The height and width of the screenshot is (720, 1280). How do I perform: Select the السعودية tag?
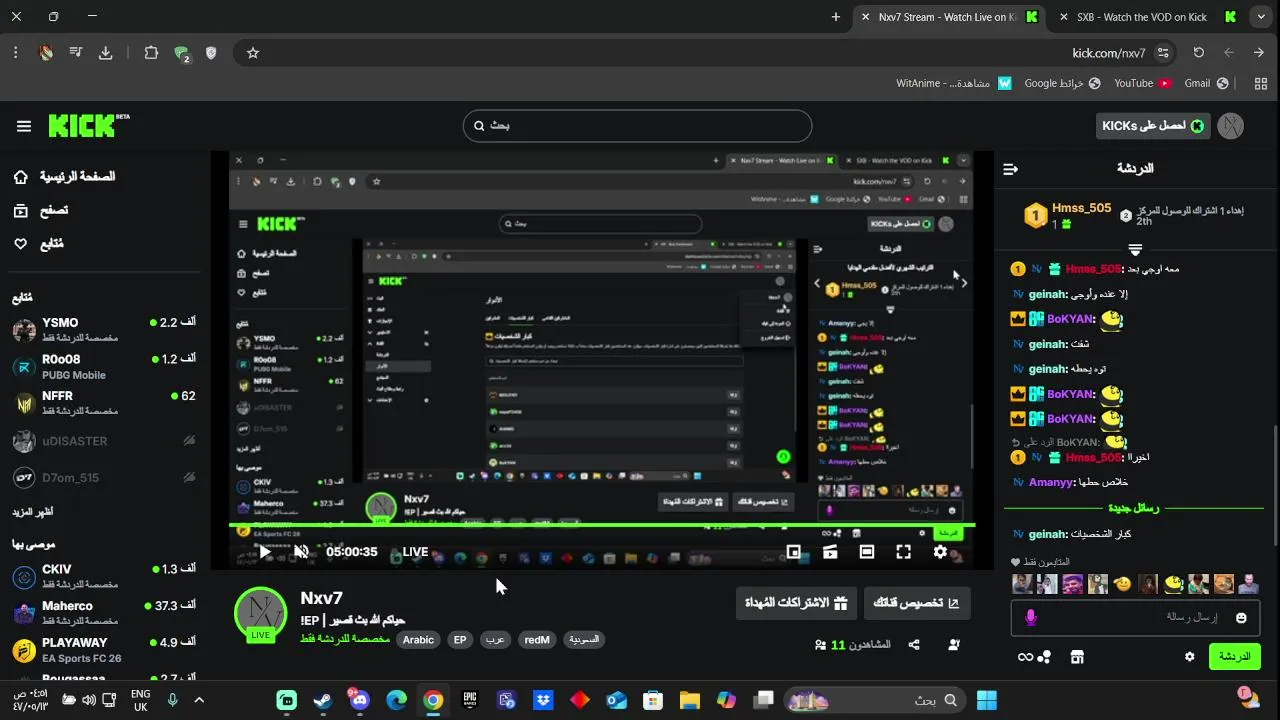coord(583,640)
